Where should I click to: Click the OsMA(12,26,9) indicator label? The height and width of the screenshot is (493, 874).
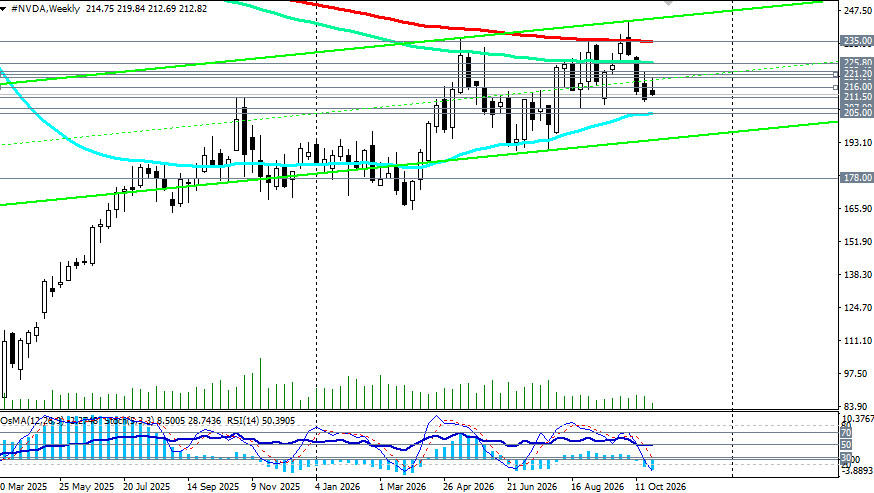pyautogui.click(x=32, y=420)
